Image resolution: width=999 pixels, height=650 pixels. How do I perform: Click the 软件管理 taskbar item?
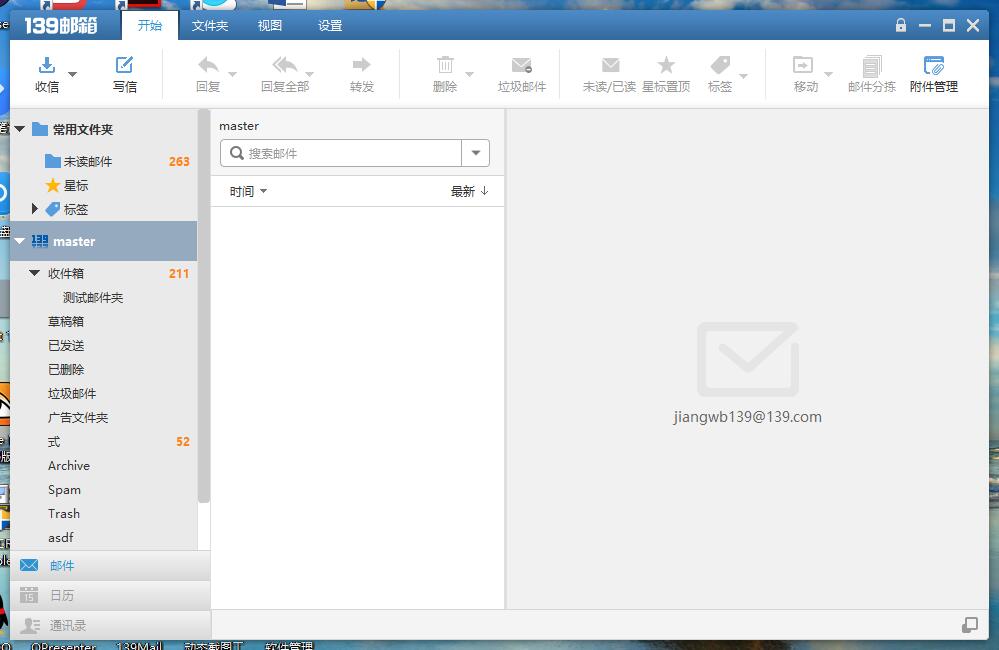(x=289, y=646)
